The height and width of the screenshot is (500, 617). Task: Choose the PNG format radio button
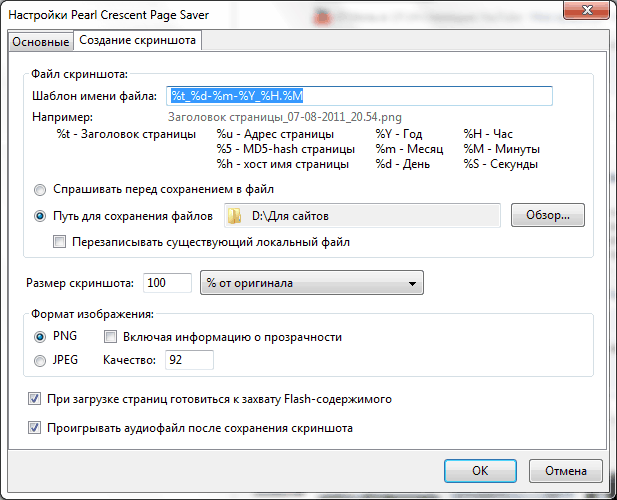(x=40, y=337)
